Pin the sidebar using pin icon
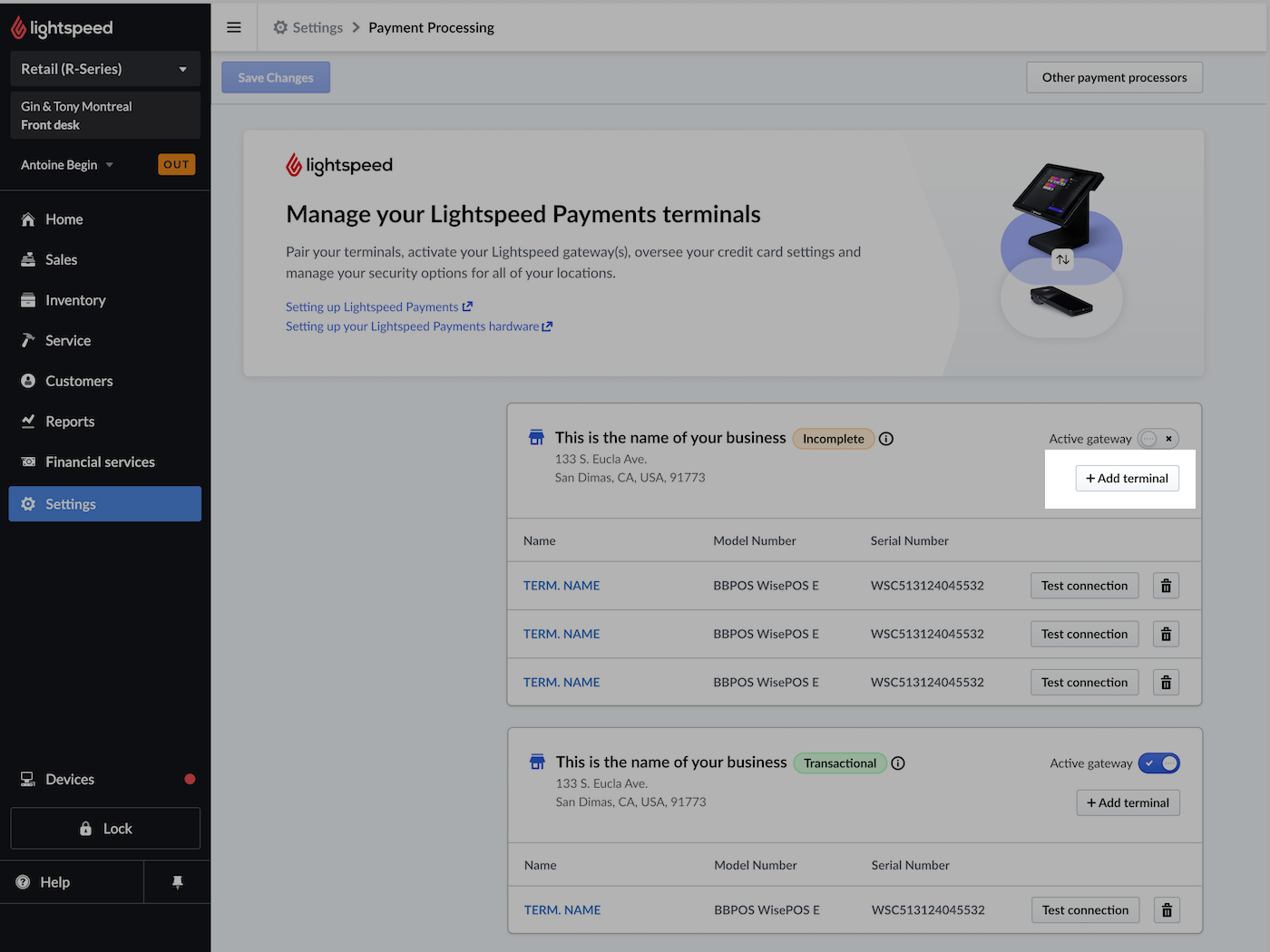The image size is (1270, 952). pyautogui.click(x=178, y=882)
